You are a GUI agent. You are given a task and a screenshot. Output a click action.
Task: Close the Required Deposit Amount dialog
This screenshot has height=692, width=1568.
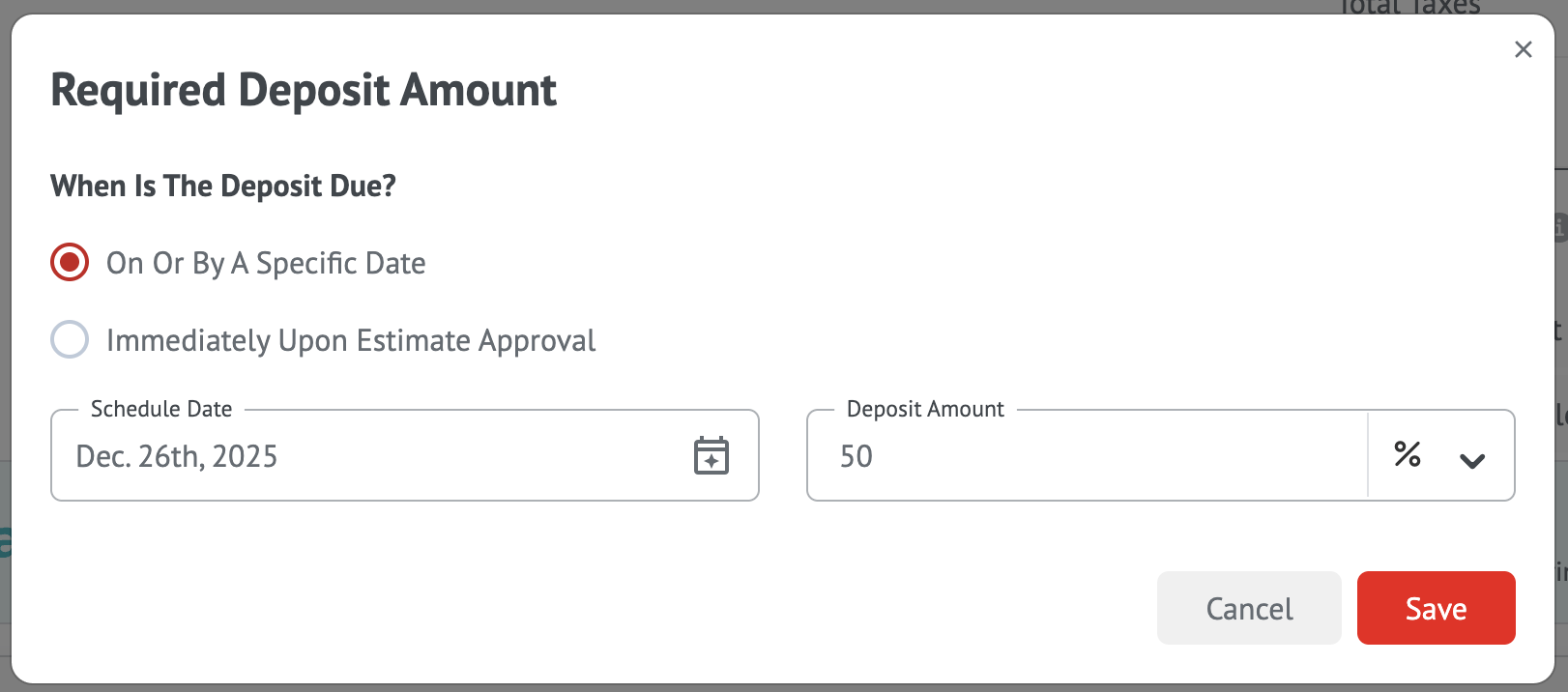1523,49
